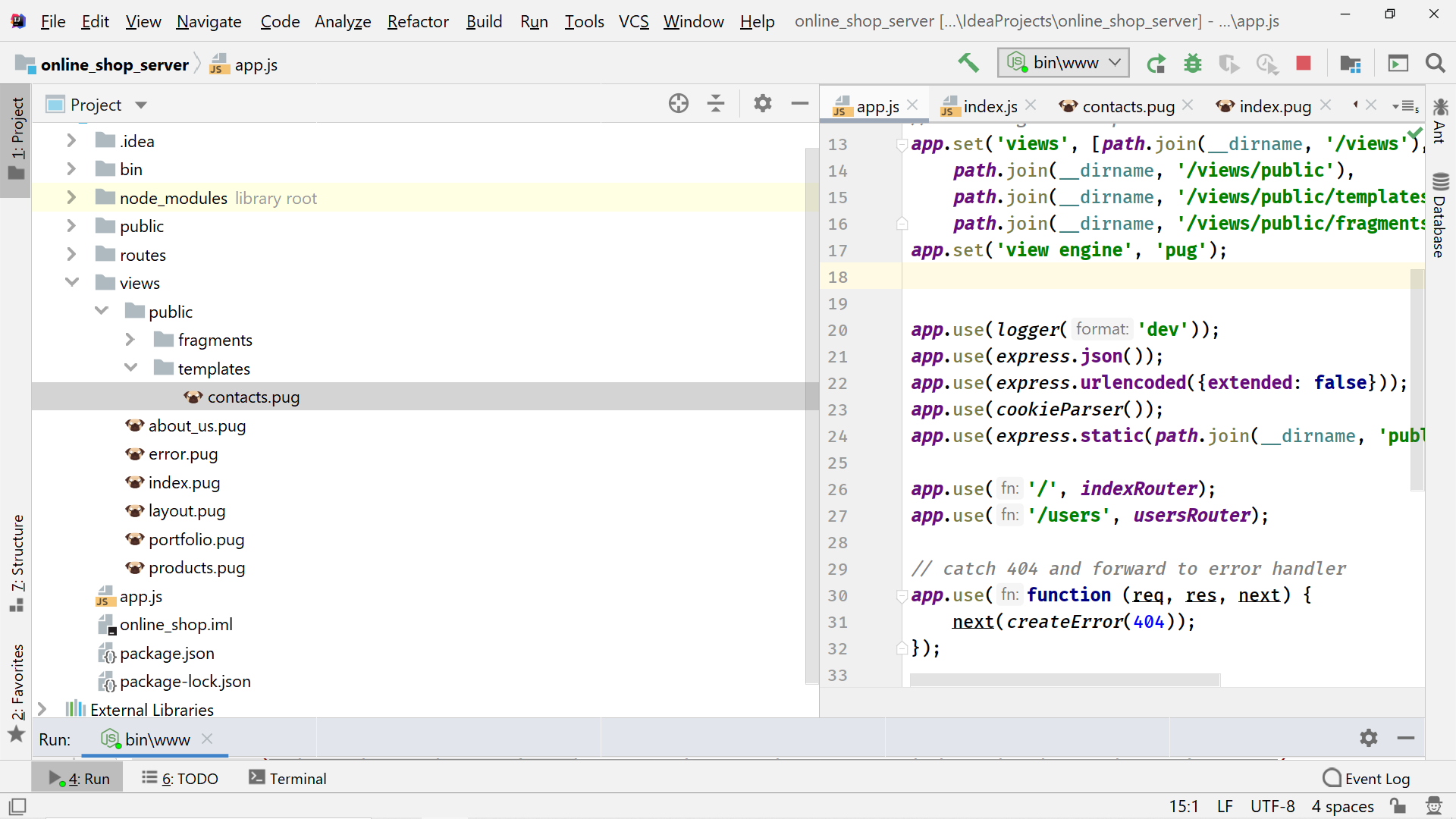Viewport: 1456px width, 819px height.
Task: Click the editor horizontal scrollbar
Action: coord(1064,679)
